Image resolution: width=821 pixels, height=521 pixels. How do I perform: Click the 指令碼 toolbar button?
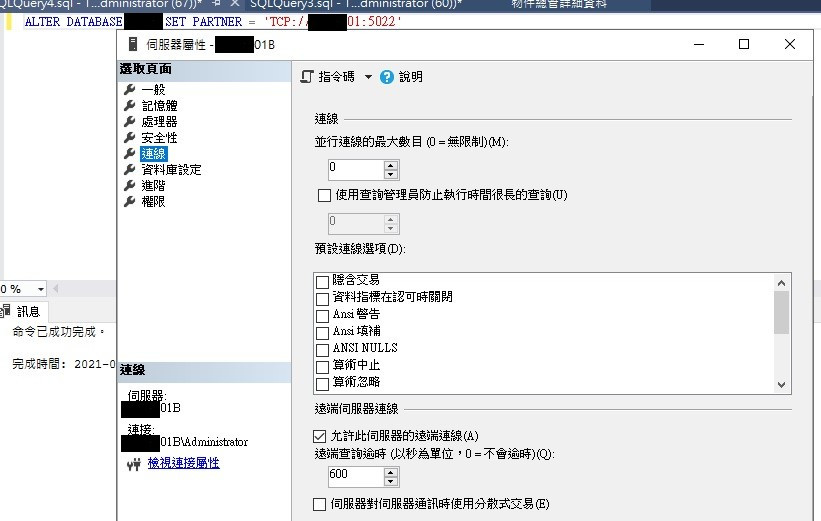click(328, 77)
